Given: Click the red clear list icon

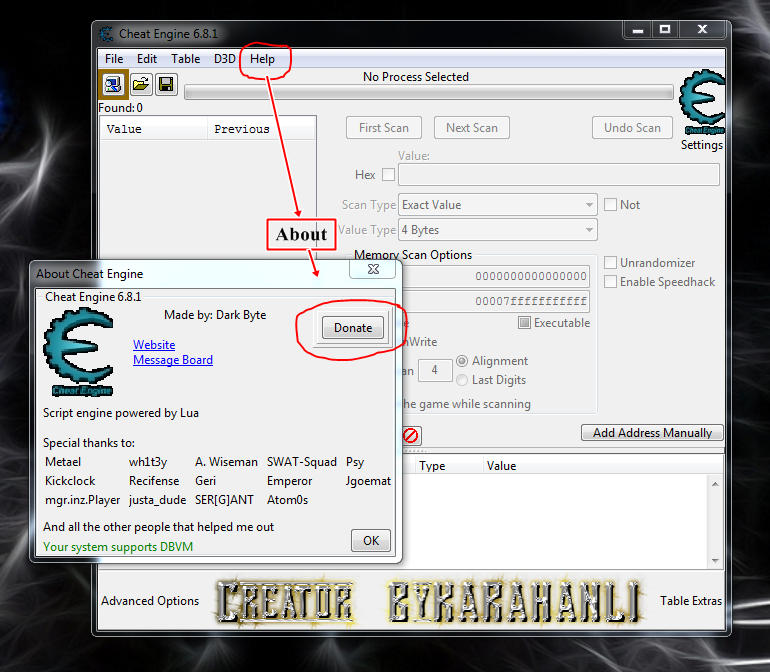Looking at the screenshot, I should tap(411, 435).
